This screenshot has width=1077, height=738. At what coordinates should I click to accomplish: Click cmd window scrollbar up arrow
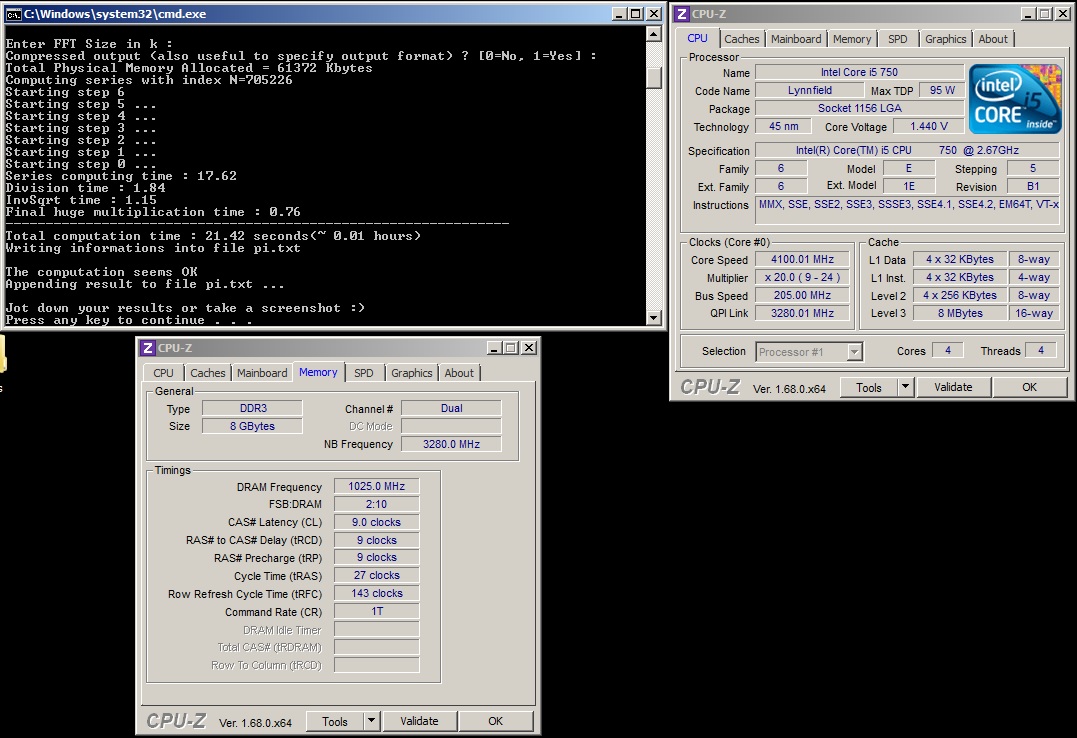654,33
